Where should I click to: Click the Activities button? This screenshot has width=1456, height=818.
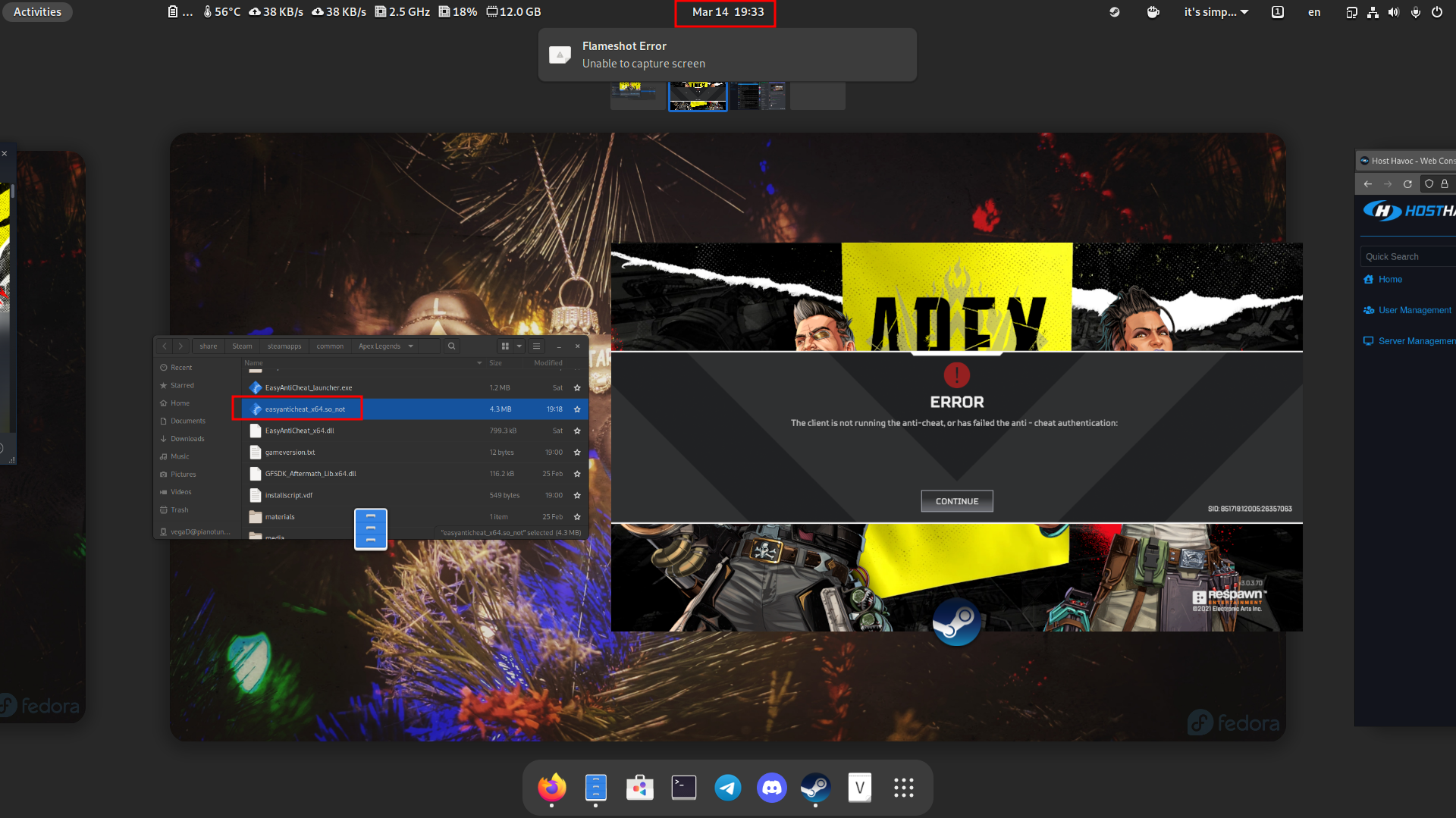37,12
